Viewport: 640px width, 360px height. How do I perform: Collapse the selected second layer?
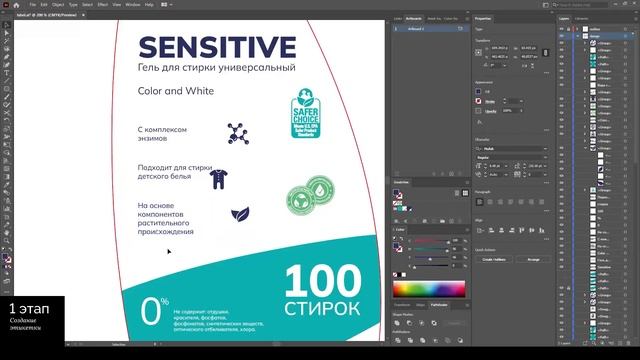tap(577, 36)
